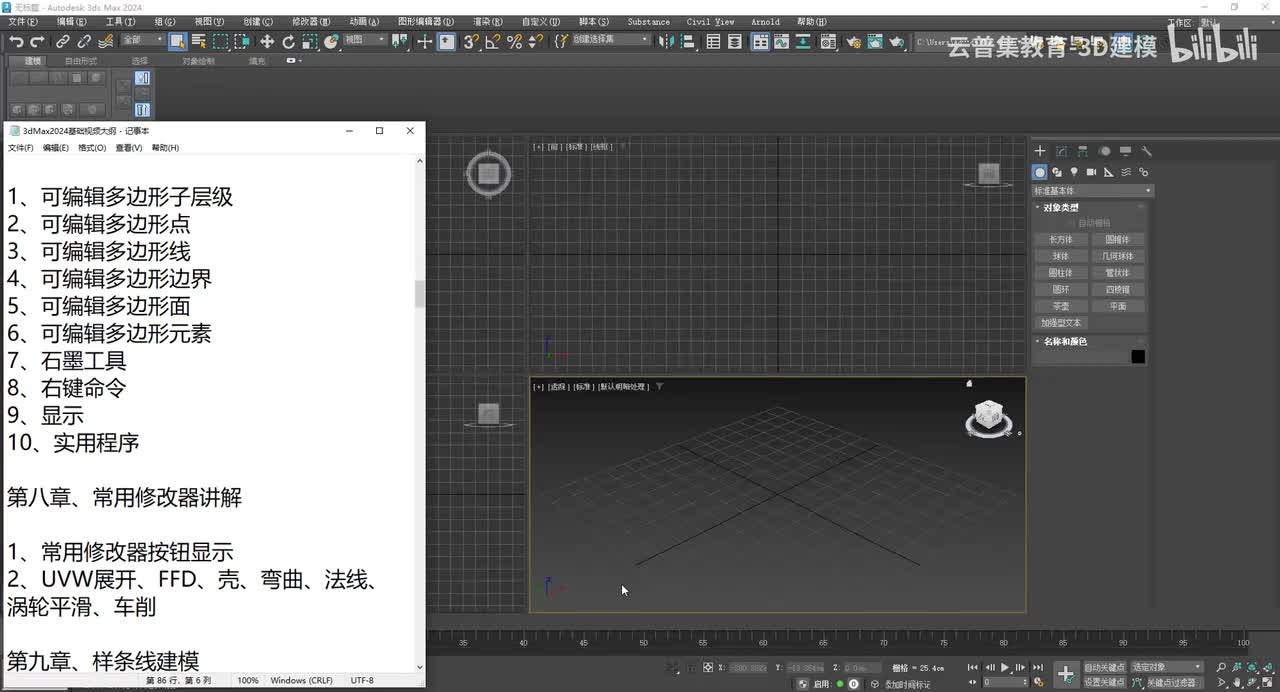Open the Layer Explorer icon
Image resolution: width=1280 pixels, height=692 pixels.
[735, 41]
